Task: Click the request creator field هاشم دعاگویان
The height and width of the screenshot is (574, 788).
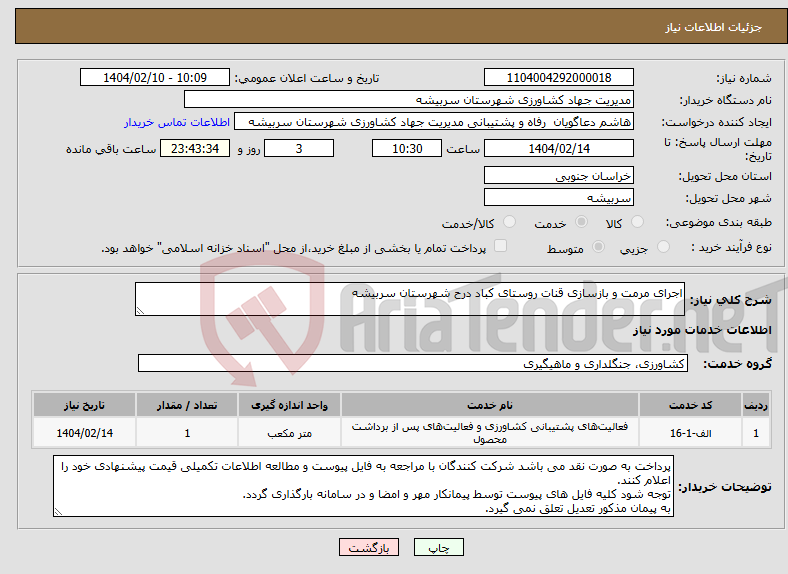Action: [x=434, y=122]
